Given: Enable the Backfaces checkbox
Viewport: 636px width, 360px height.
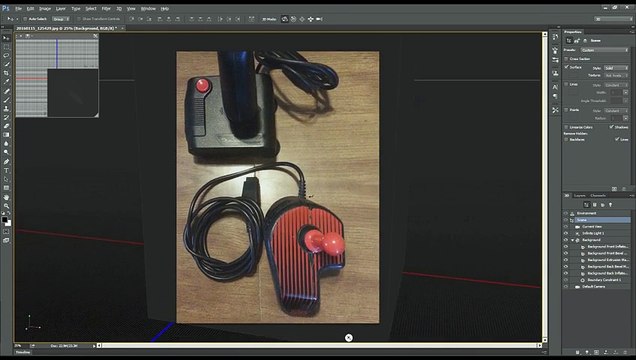Looking at the screenshot, I should pyautogui.click(x=566, y=139).
